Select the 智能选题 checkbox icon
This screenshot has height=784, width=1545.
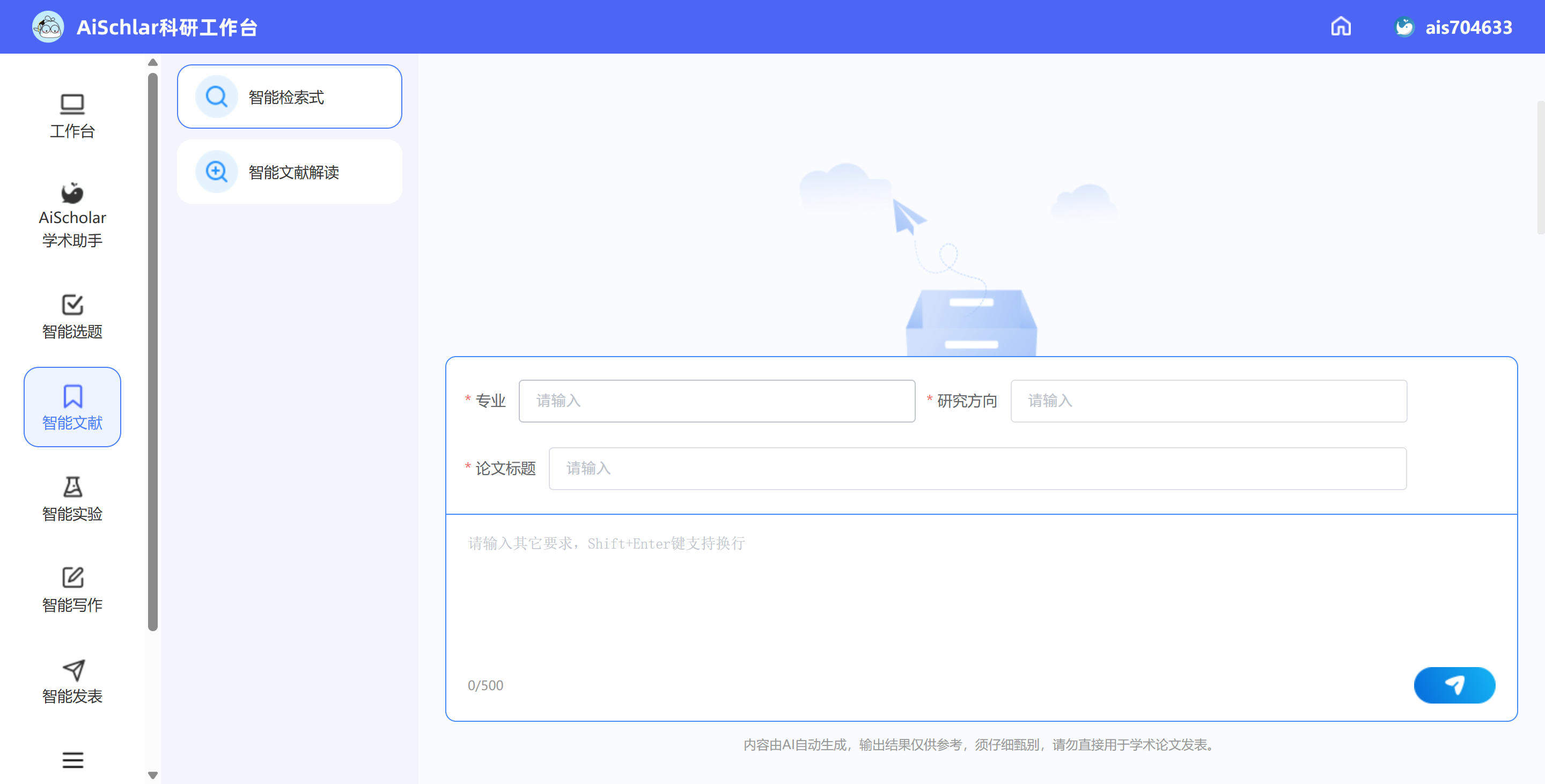point(72,305)
